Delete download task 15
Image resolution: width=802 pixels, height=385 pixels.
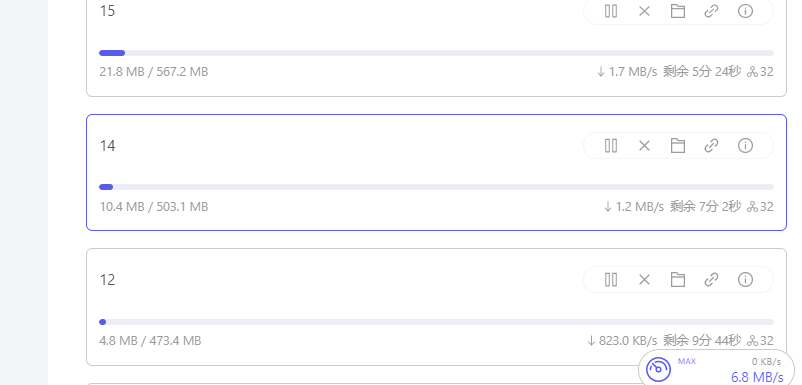click(x=644, y=11)
